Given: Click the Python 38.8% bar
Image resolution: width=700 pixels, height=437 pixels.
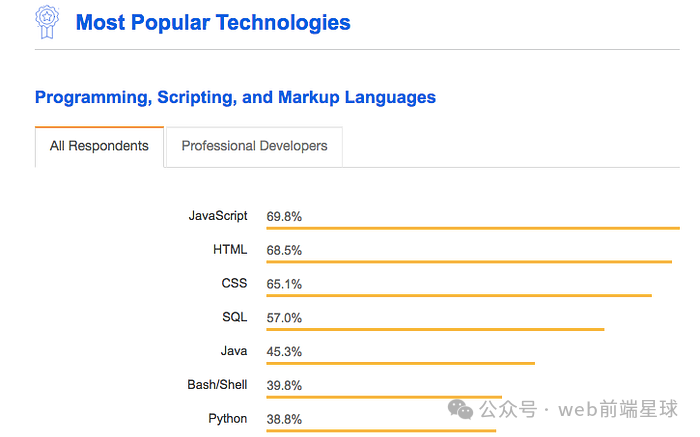Looking at the screenshot, I should click(x=380, y=430).
